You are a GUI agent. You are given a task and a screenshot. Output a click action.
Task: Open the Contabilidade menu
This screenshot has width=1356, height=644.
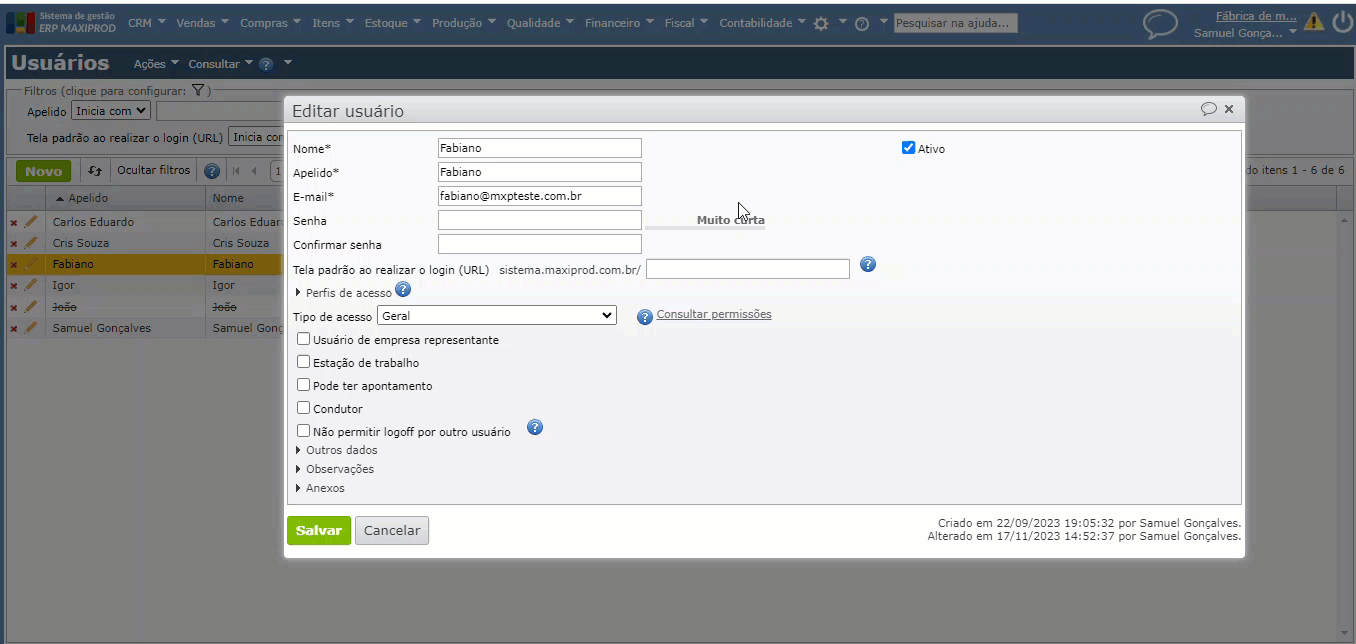coord(762,23)
